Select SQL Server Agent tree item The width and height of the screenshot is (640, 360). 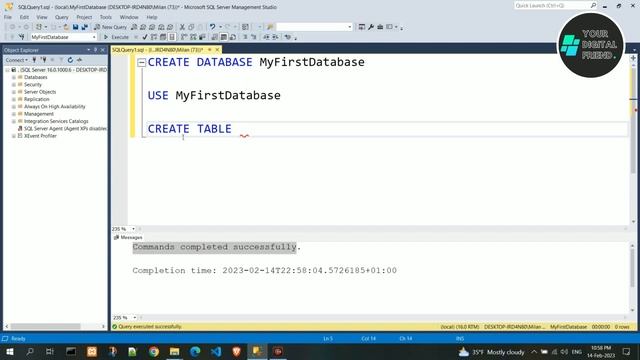(65, 129)
